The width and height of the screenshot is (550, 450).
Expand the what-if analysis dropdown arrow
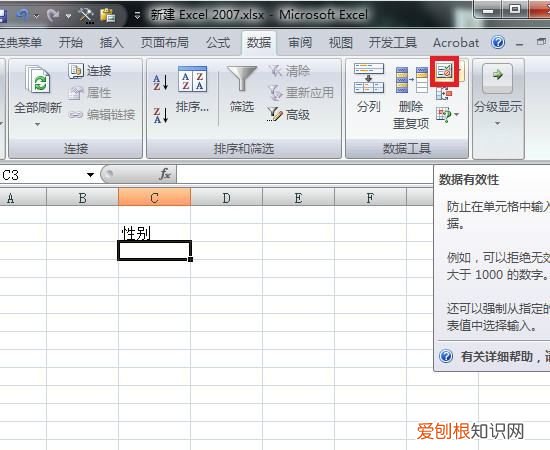pos(457,114)
